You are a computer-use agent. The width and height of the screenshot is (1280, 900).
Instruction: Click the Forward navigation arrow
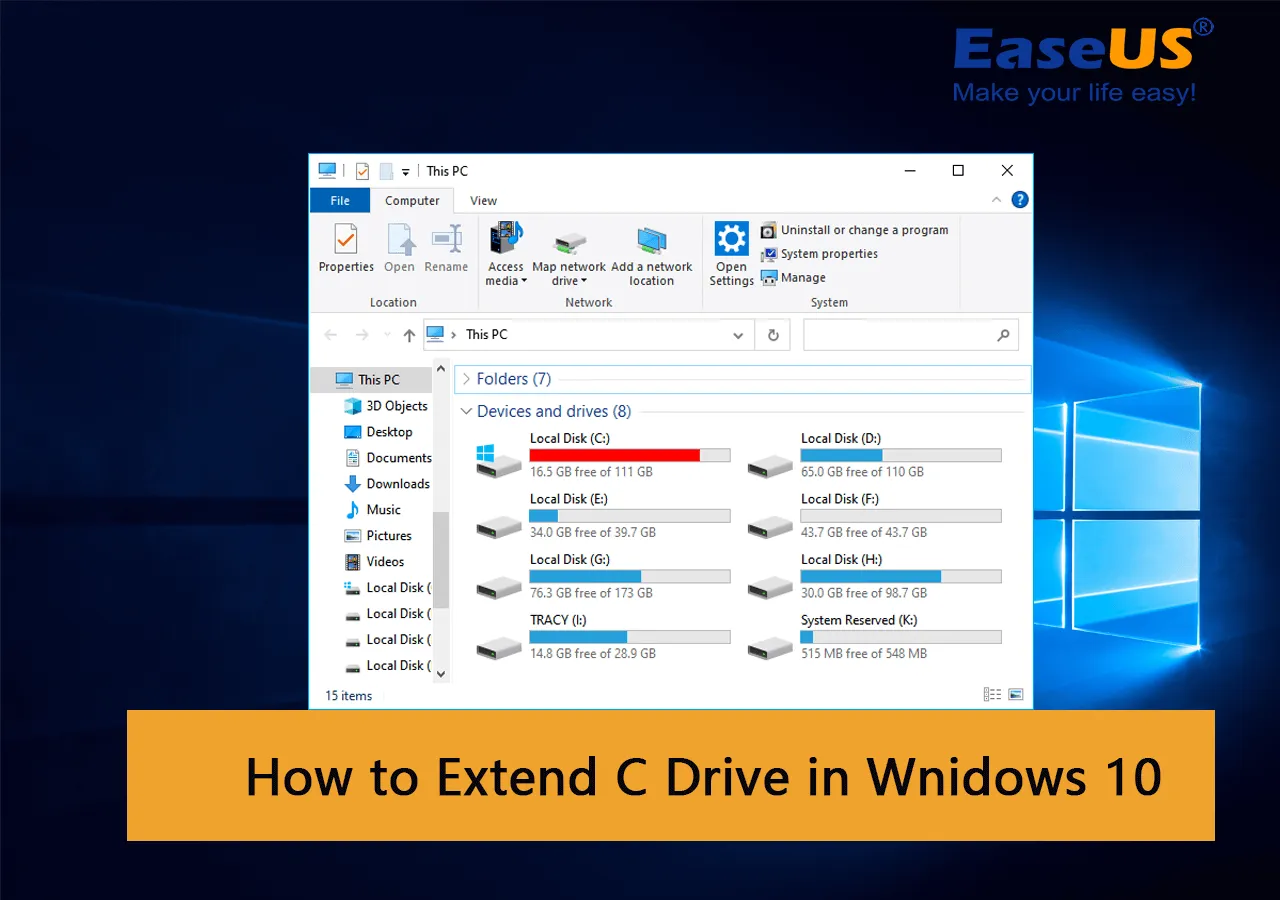[362, 335]
